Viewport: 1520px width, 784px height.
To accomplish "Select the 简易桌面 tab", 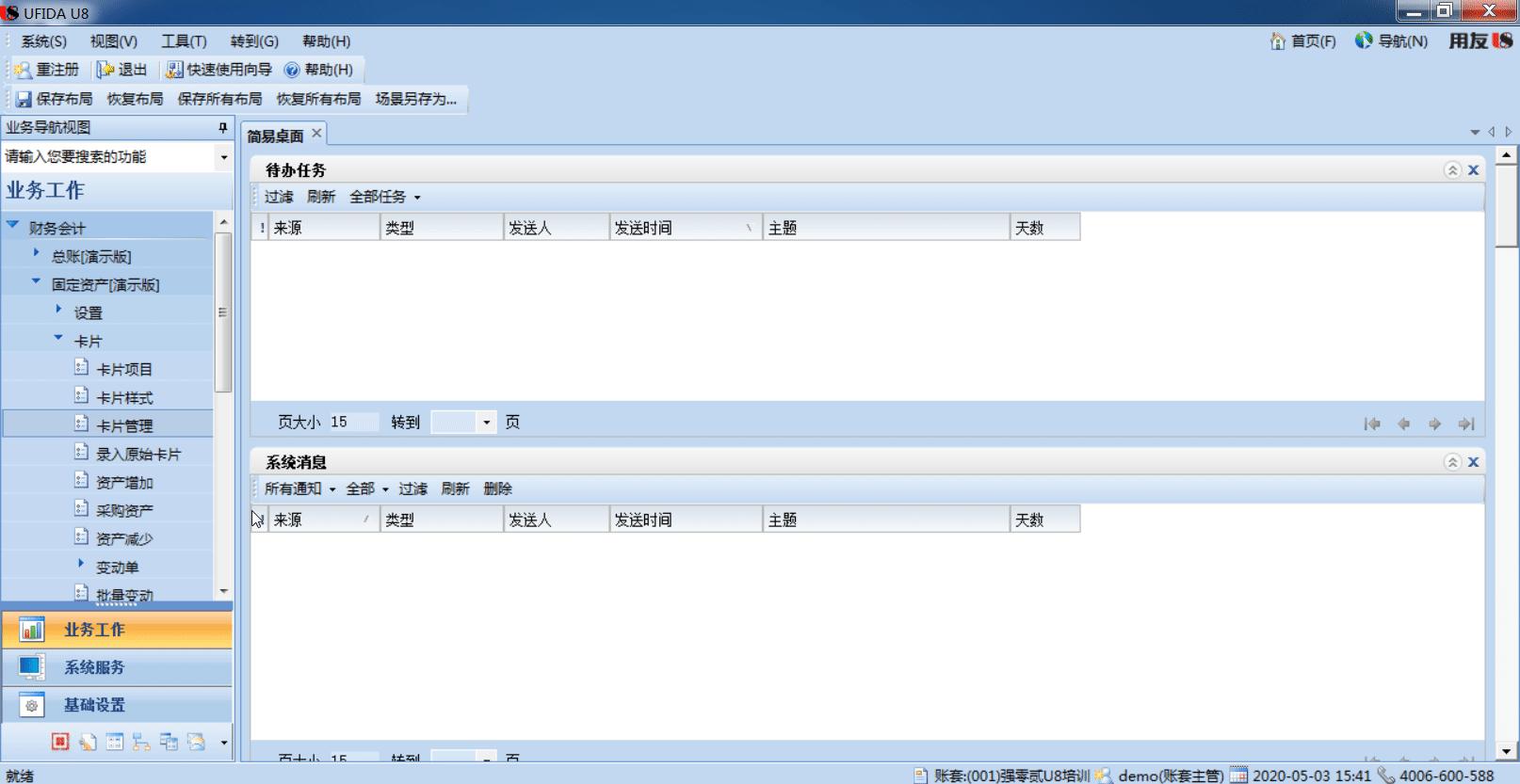I will 275,136.
